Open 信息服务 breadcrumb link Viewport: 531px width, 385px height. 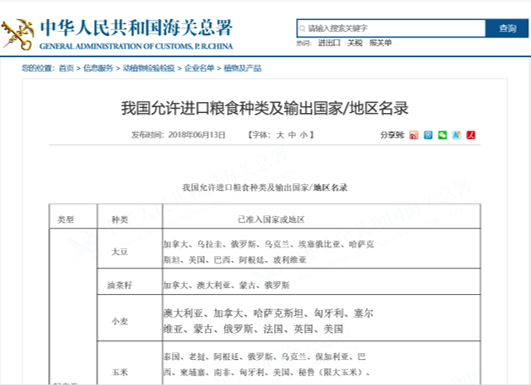pos(98,68)
